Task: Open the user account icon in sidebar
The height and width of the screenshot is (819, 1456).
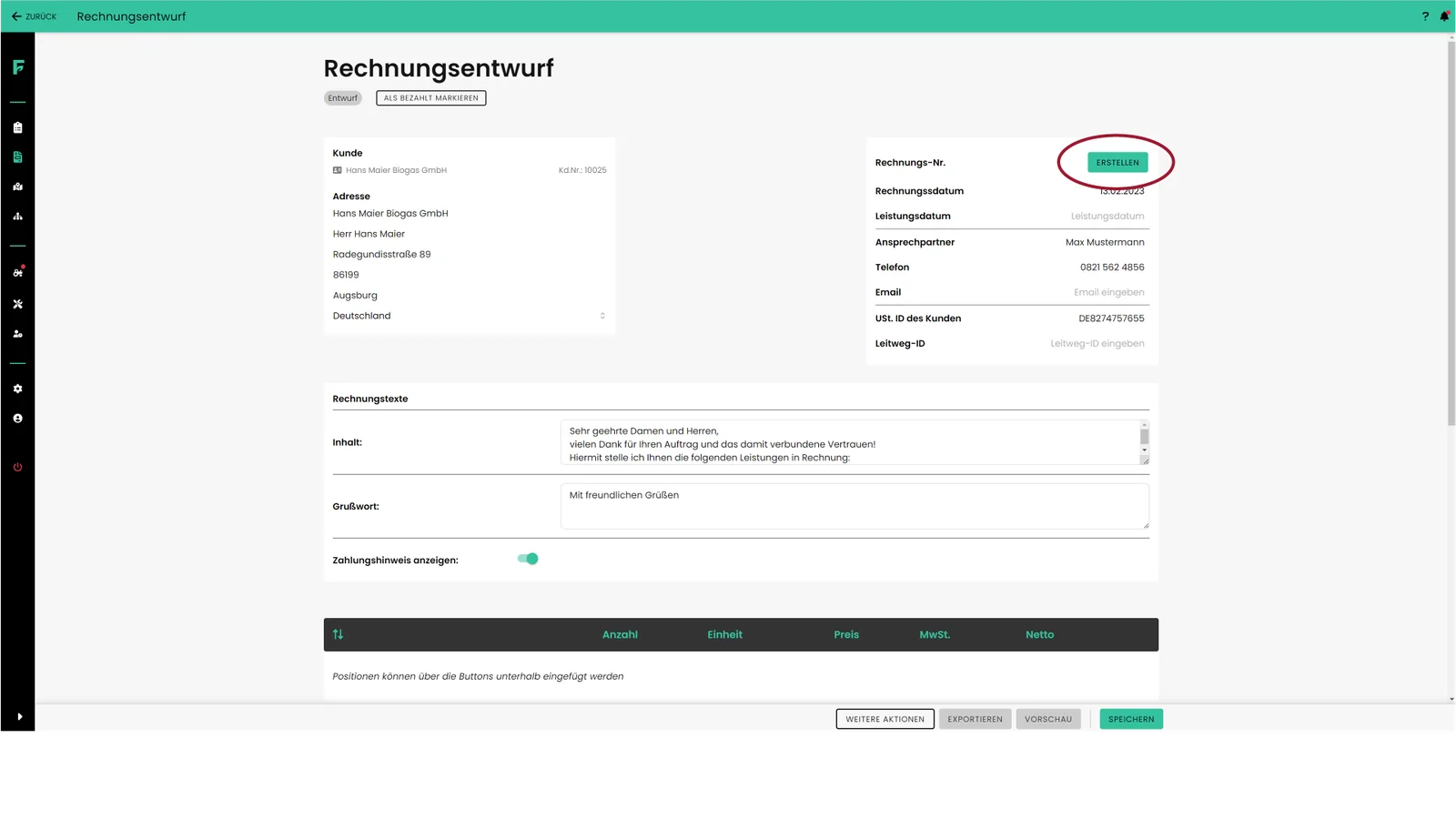Action: coord(17,419)
